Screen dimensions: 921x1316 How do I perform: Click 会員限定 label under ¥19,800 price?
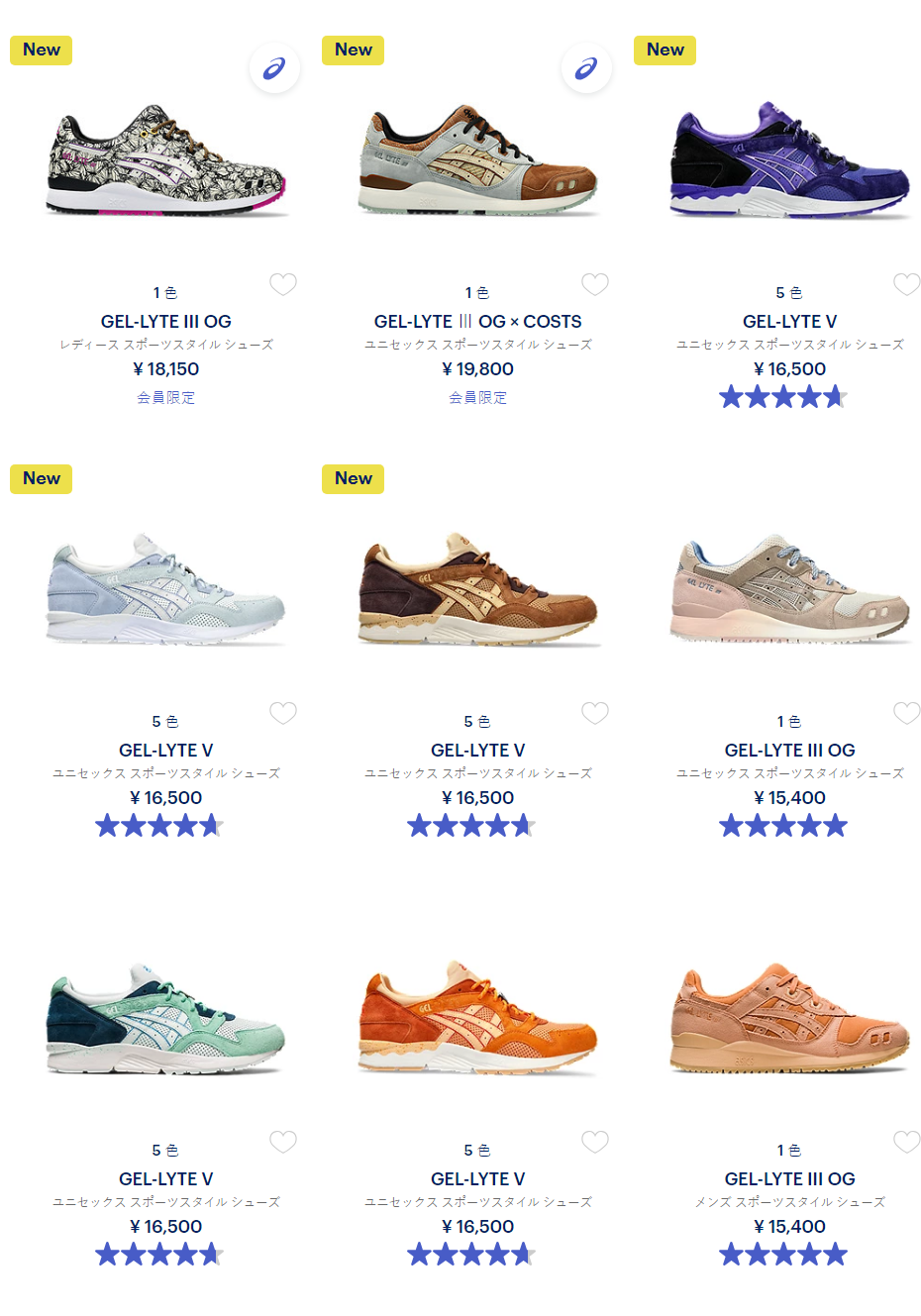click(478, 397)
